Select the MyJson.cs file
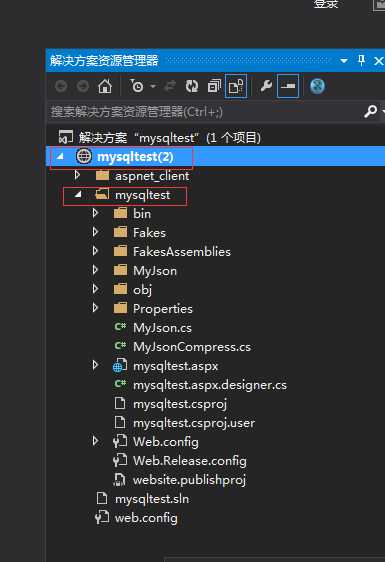This screenshot has width=385, height=562. pos(162,328)
